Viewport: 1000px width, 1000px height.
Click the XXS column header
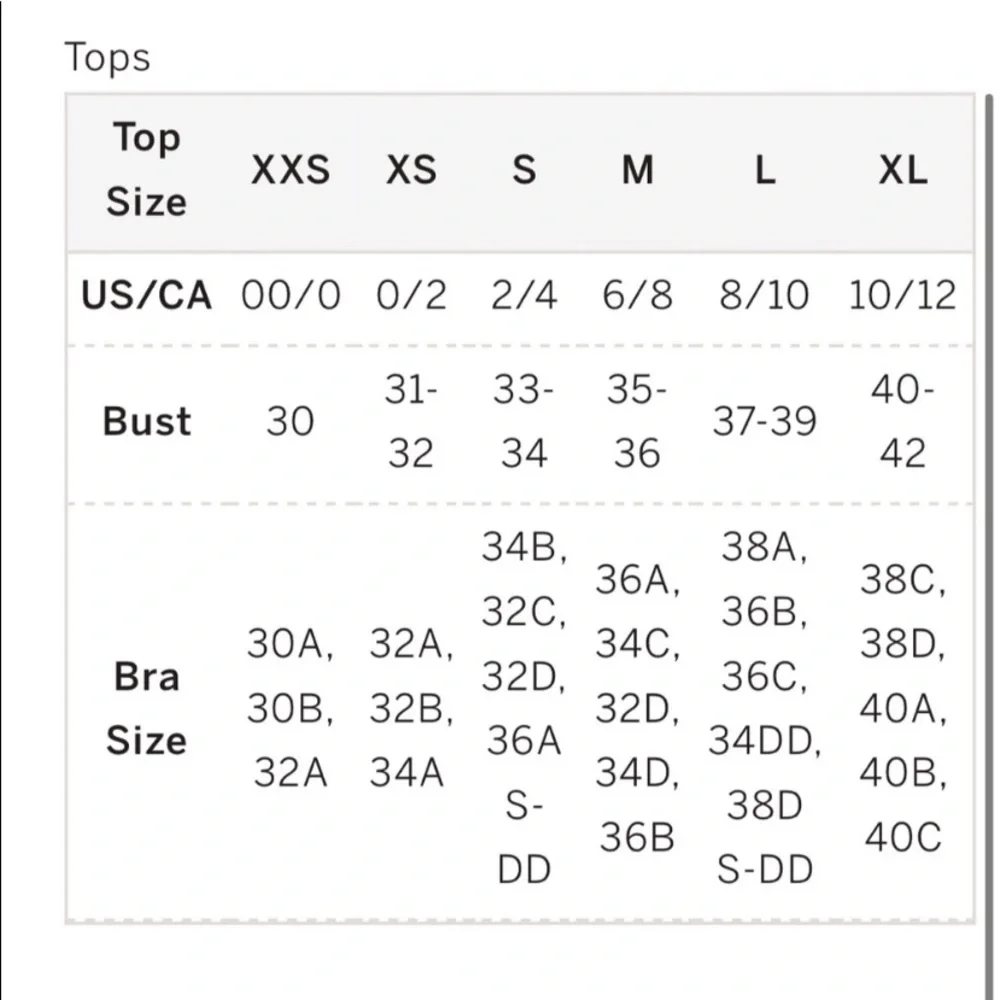point(290,171)
